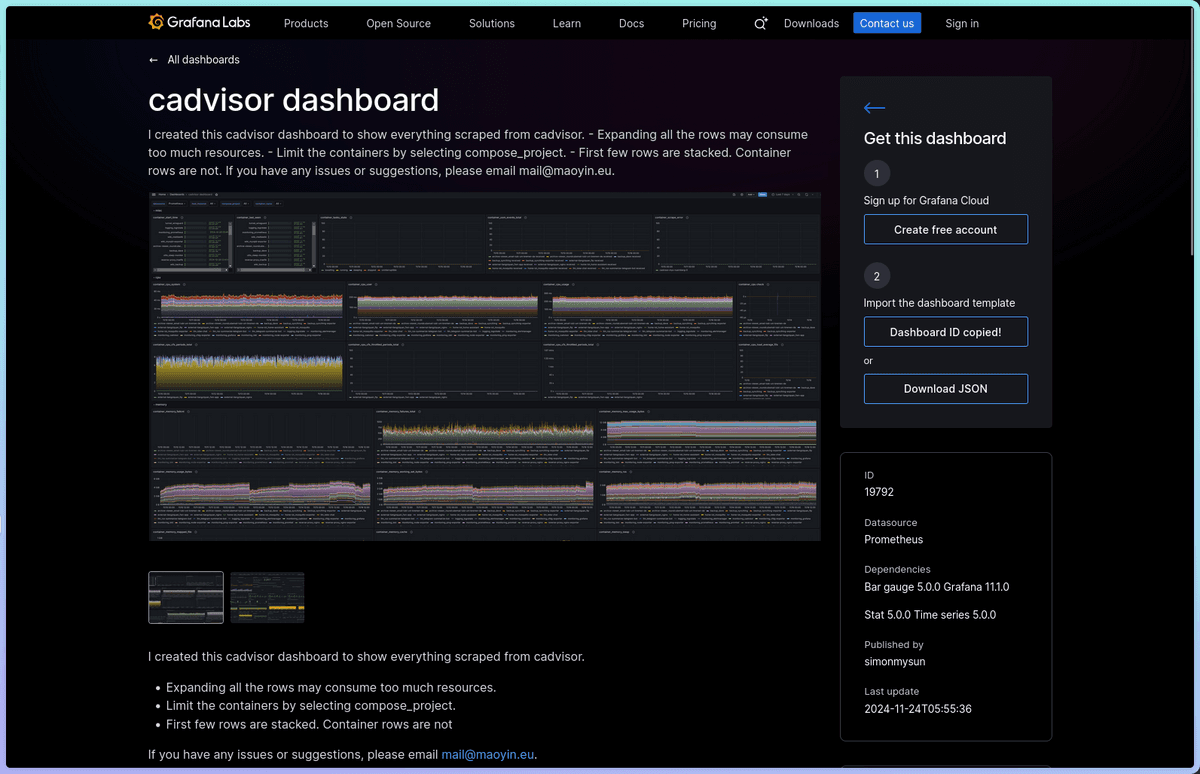Open the search magnifier icon
The height and width of the screenshot is (774, 1200).
pyautogui.click(x=761, y=23)
